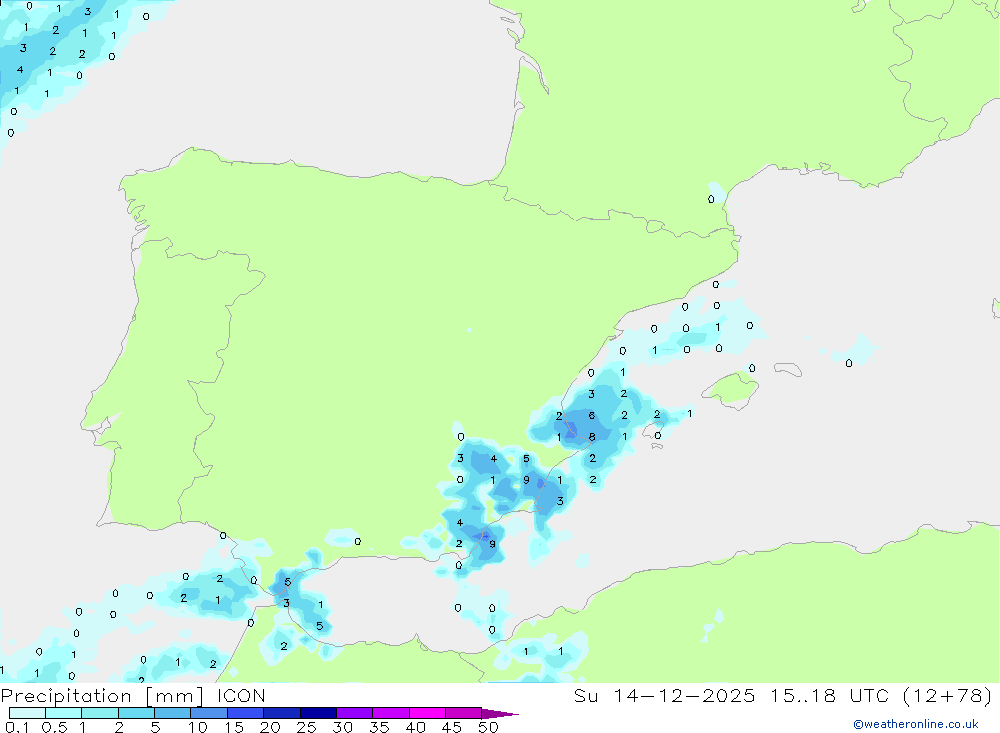The image size is (1000, 733).
Task: Click the 'ICON' model name label
Action: [x=241, y=696]
